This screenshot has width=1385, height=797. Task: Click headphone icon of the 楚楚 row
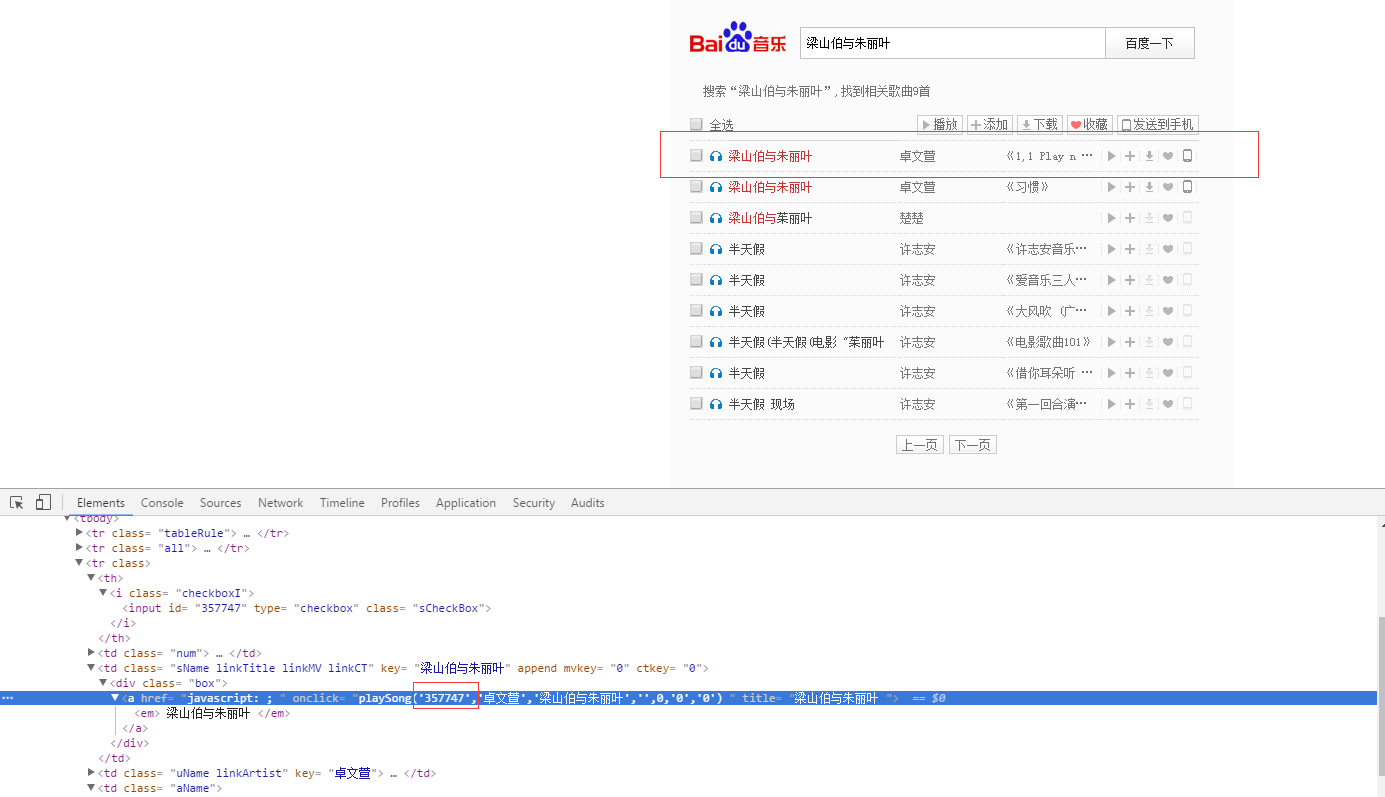pyautogui.click(x=716, y=219)
